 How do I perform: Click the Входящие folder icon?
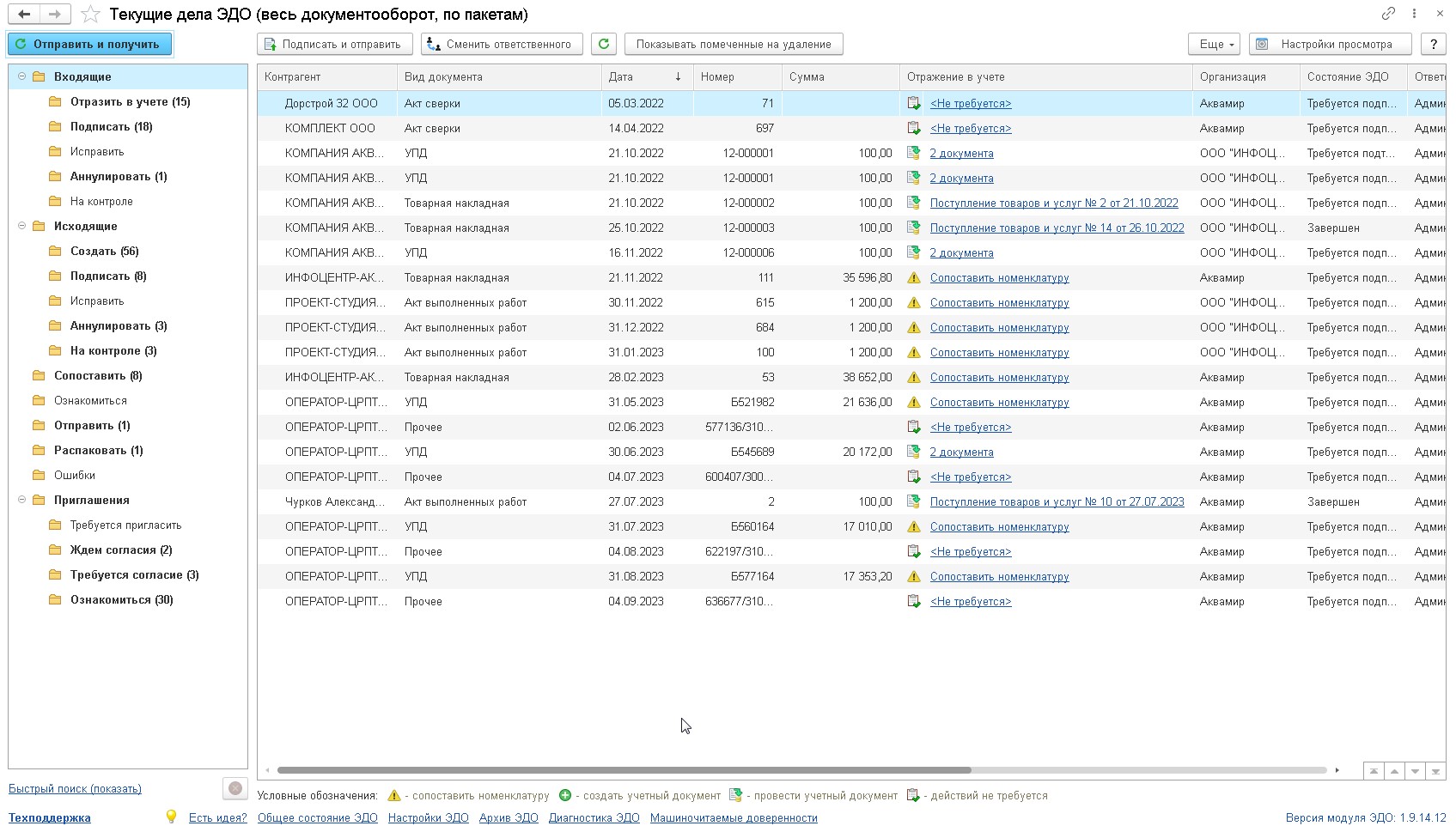[x=39, y=76]
